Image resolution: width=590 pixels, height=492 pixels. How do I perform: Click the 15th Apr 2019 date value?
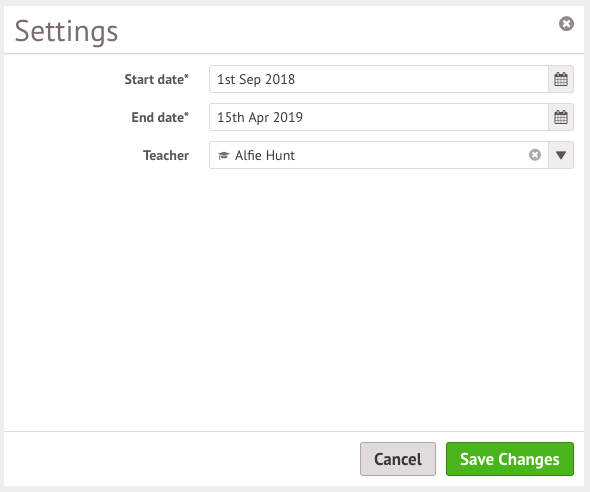click(260, 117)
